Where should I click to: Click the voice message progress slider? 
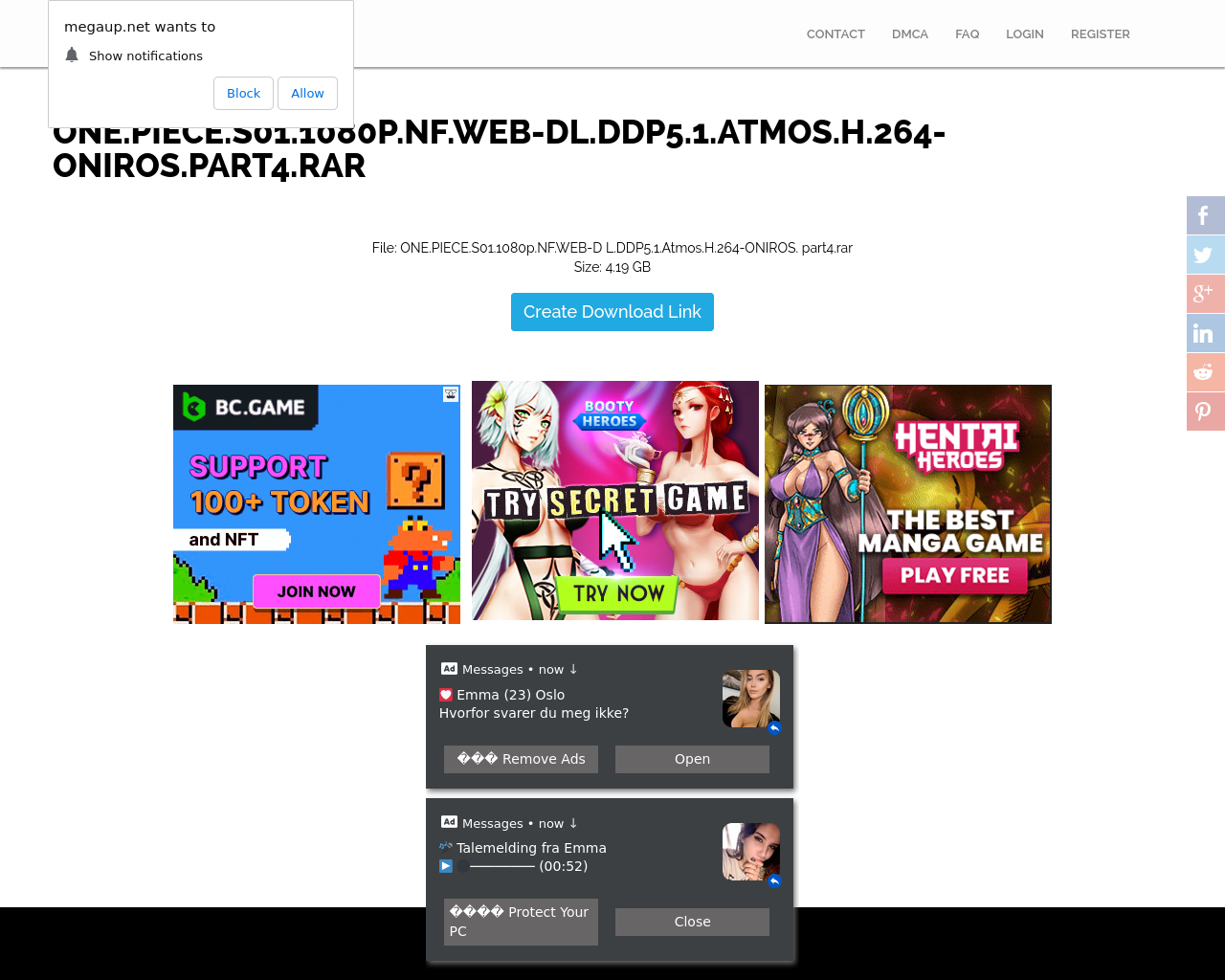(496, 866)
